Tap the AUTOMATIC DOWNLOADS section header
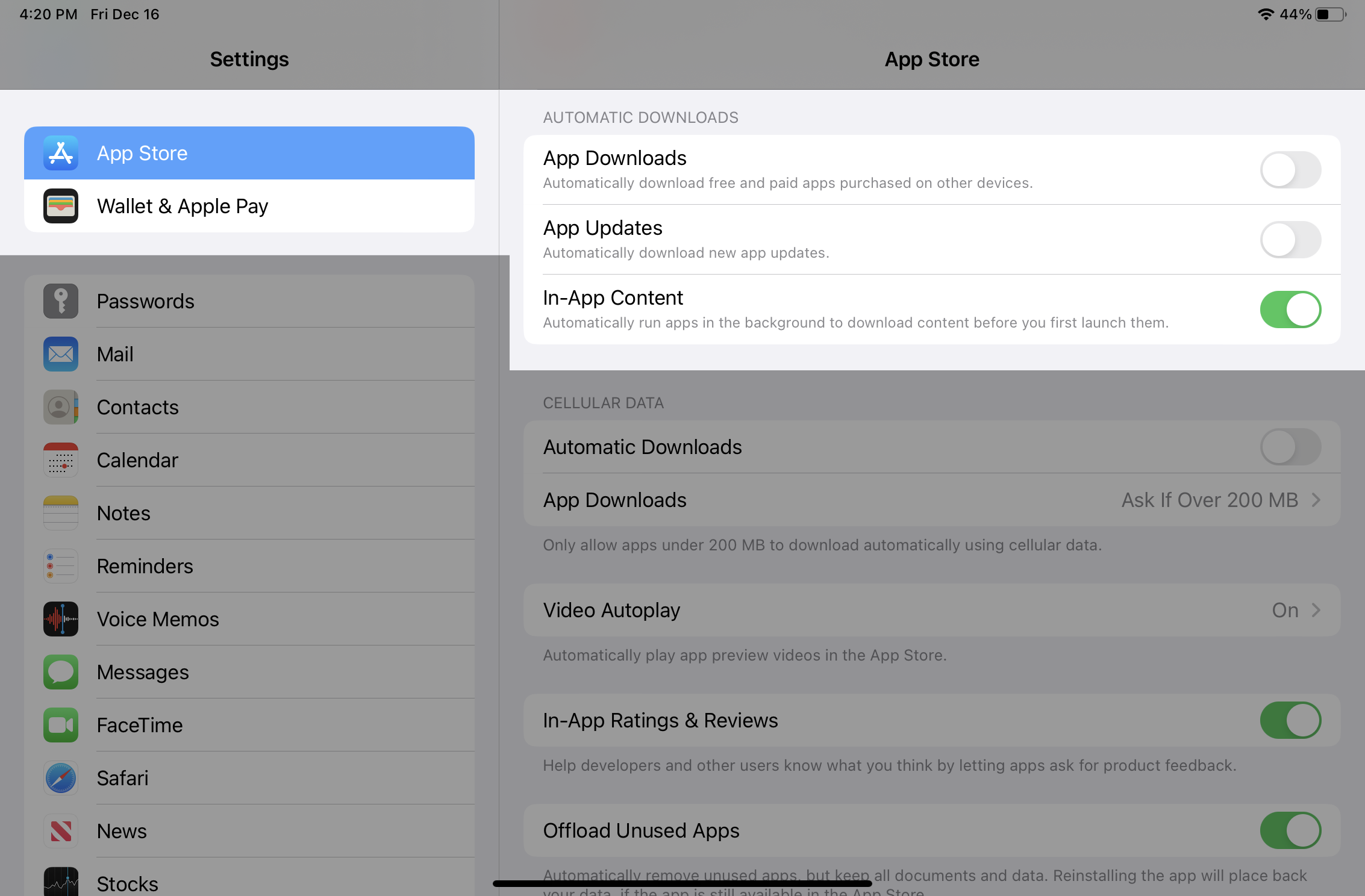Screen dimensions: 1365x896 click(x=640, y=117)
